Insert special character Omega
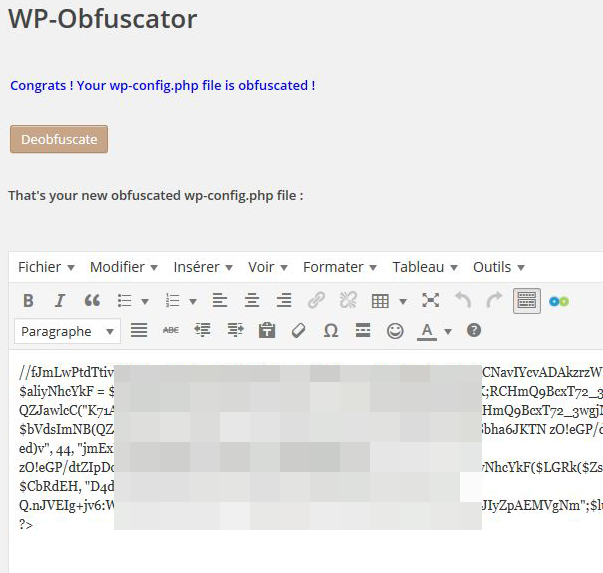Viewport: 603px width, 573px height. (x=331, y=330)
